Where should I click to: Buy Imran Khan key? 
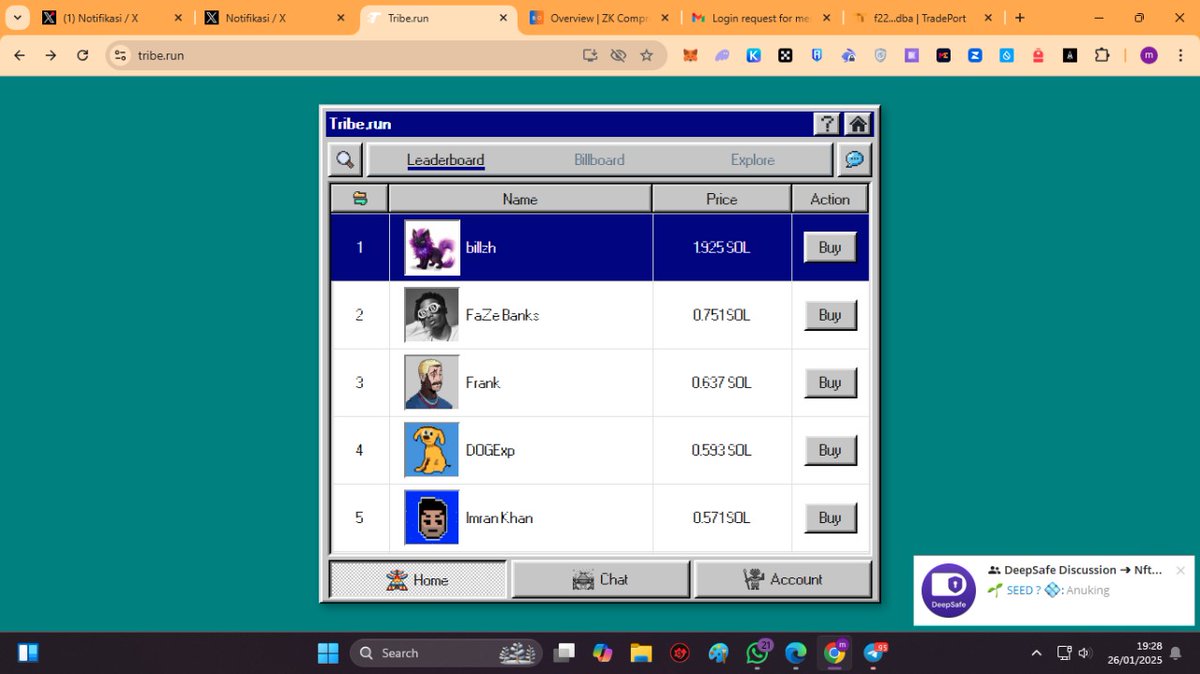pyautogui.click(x=830, y=517)
